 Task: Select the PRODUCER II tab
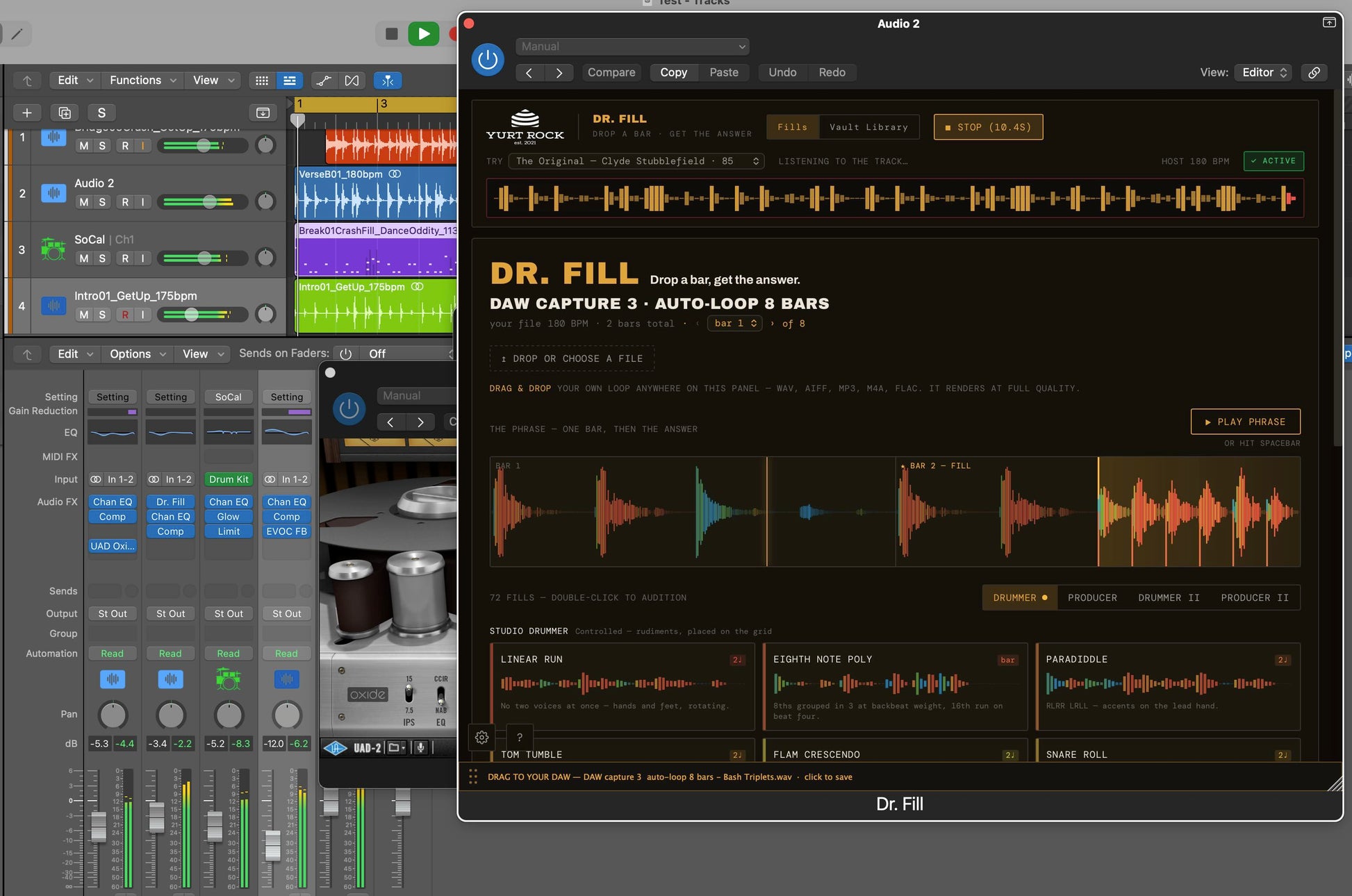1255,597
